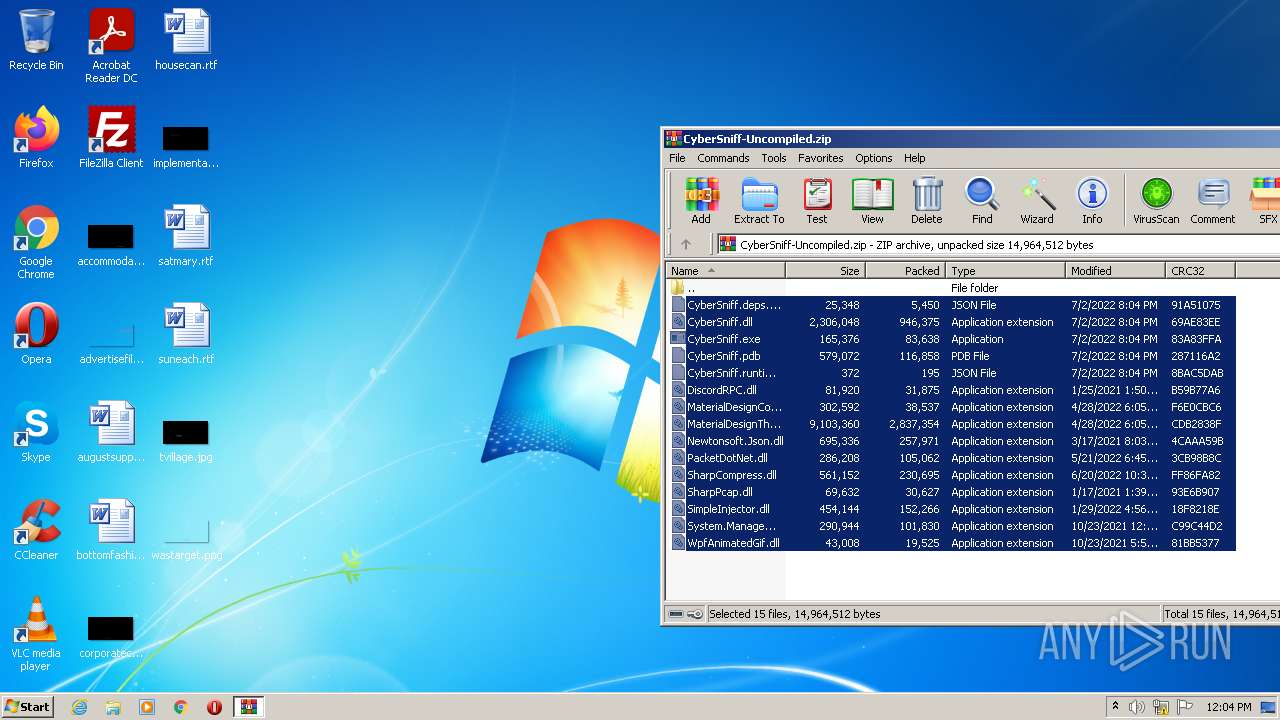Screen dimensions: 1280x720
Task: Run VirusScan on the archive
Action: click(1156, 201)
